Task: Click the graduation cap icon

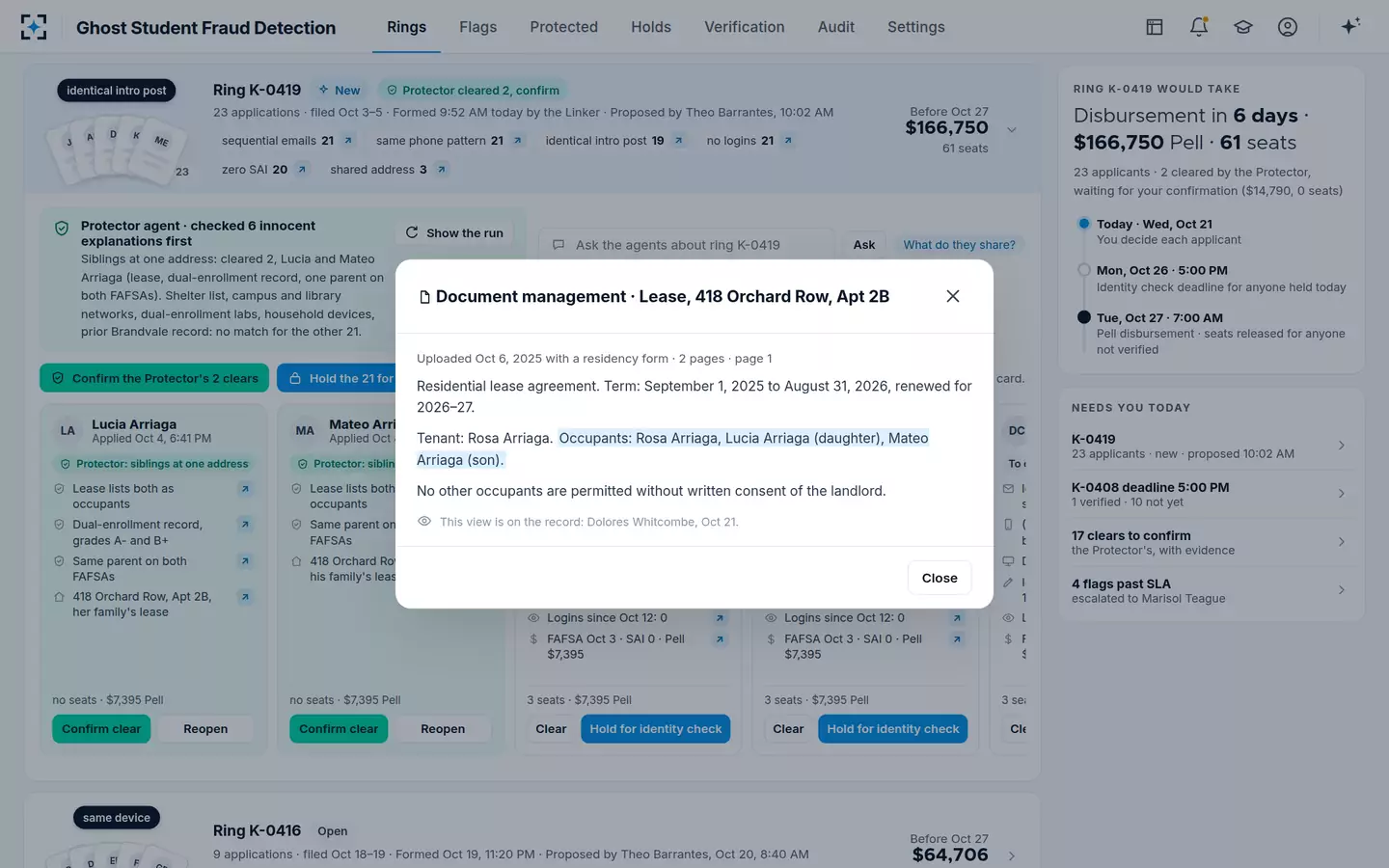Action: 1243,27
